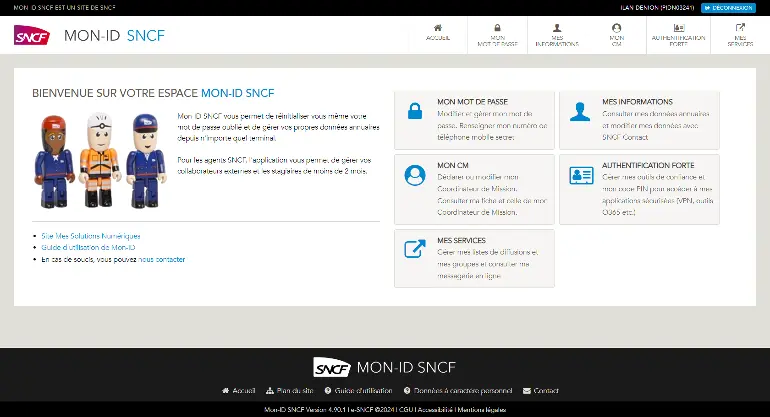Click the nous contacter link
The height and width of the screenshot is (417, 770).
click(x=162, y=259)
